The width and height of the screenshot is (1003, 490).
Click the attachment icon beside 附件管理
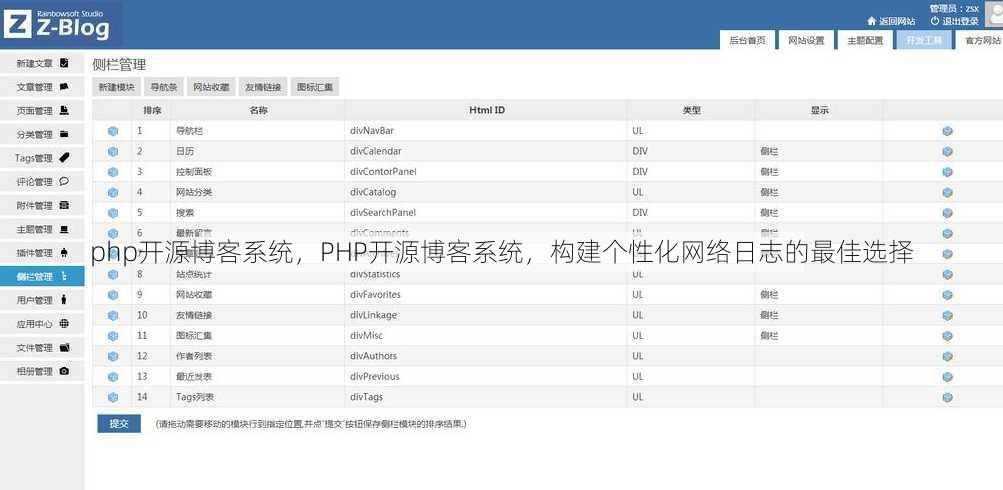64,205
